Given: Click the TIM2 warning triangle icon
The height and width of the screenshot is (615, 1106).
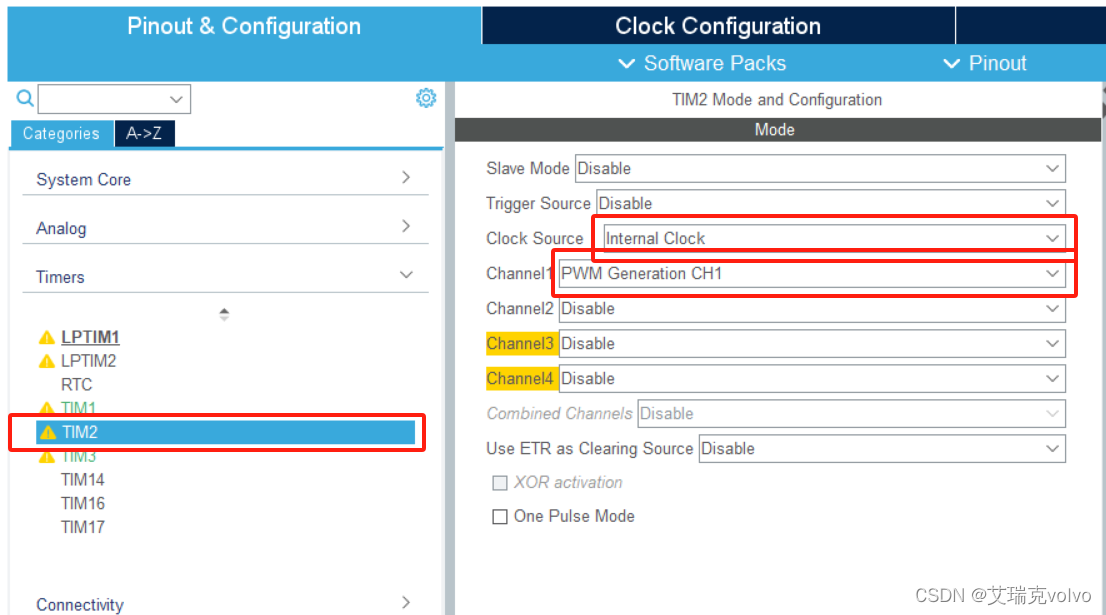Looking at the screenshot, I should coord(48,432).
